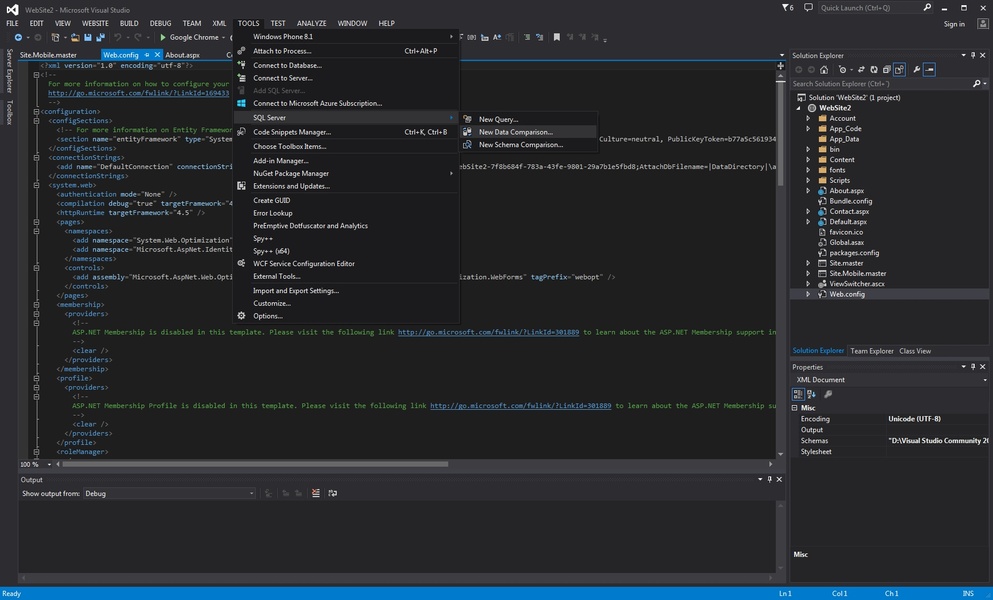Click Clear All icon in Output panel
The width and height of the screenshot is (993, 600).
pyautogui.click(x=316, y=493)
